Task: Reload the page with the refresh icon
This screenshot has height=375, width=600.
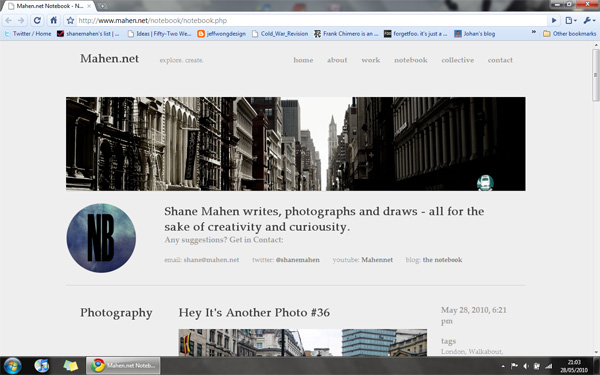Action: (x=37, y=20)
